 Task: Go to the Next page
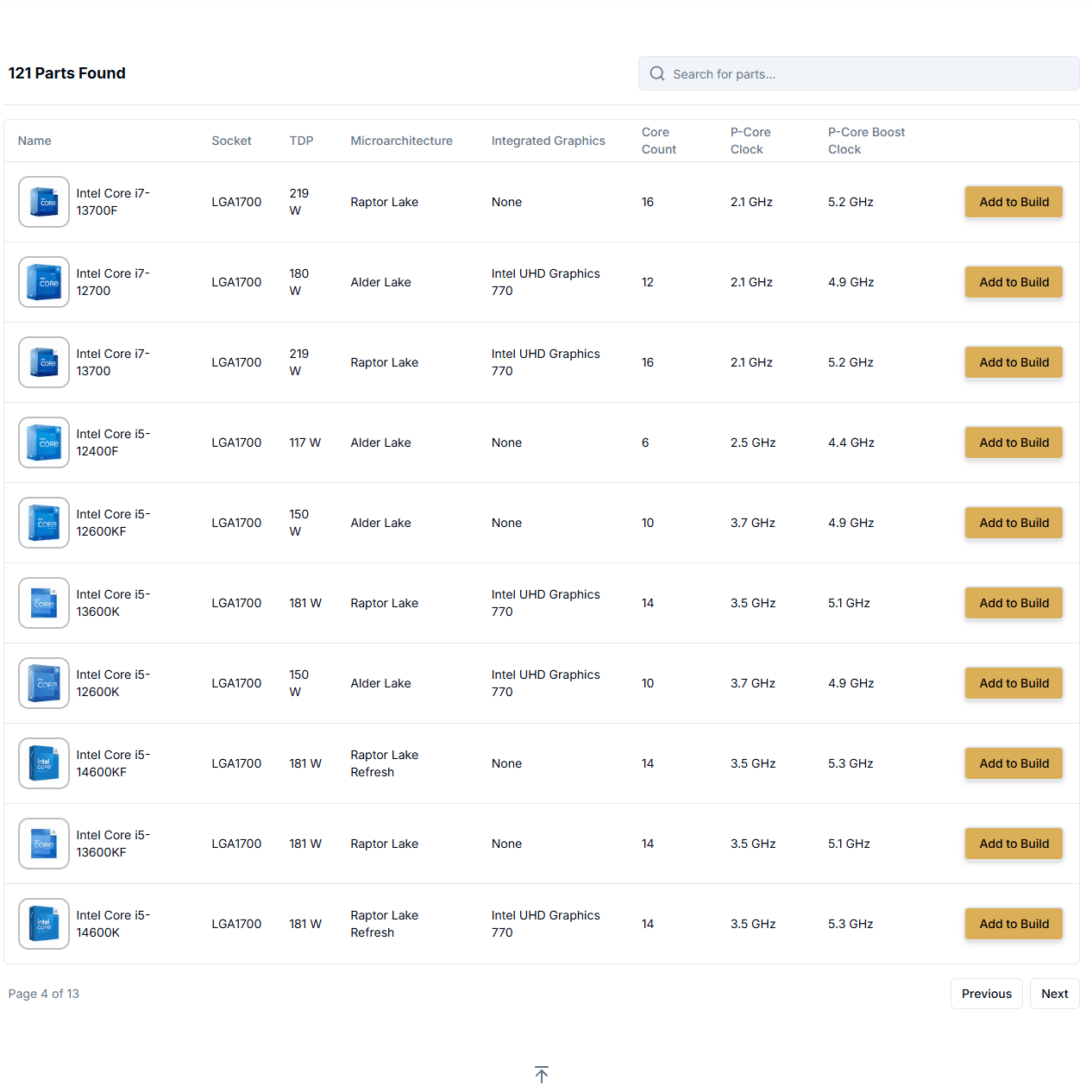click(x=1054, y=994)
